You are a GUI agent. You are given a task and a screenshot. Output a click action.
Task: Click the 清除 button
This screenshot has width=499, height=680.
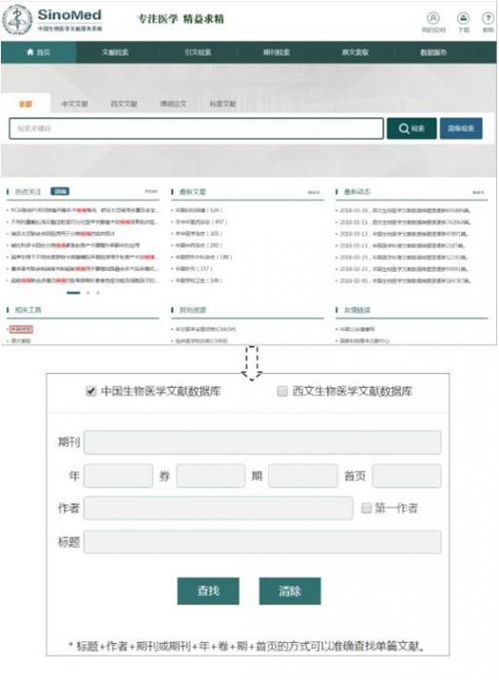coord(290,591)
